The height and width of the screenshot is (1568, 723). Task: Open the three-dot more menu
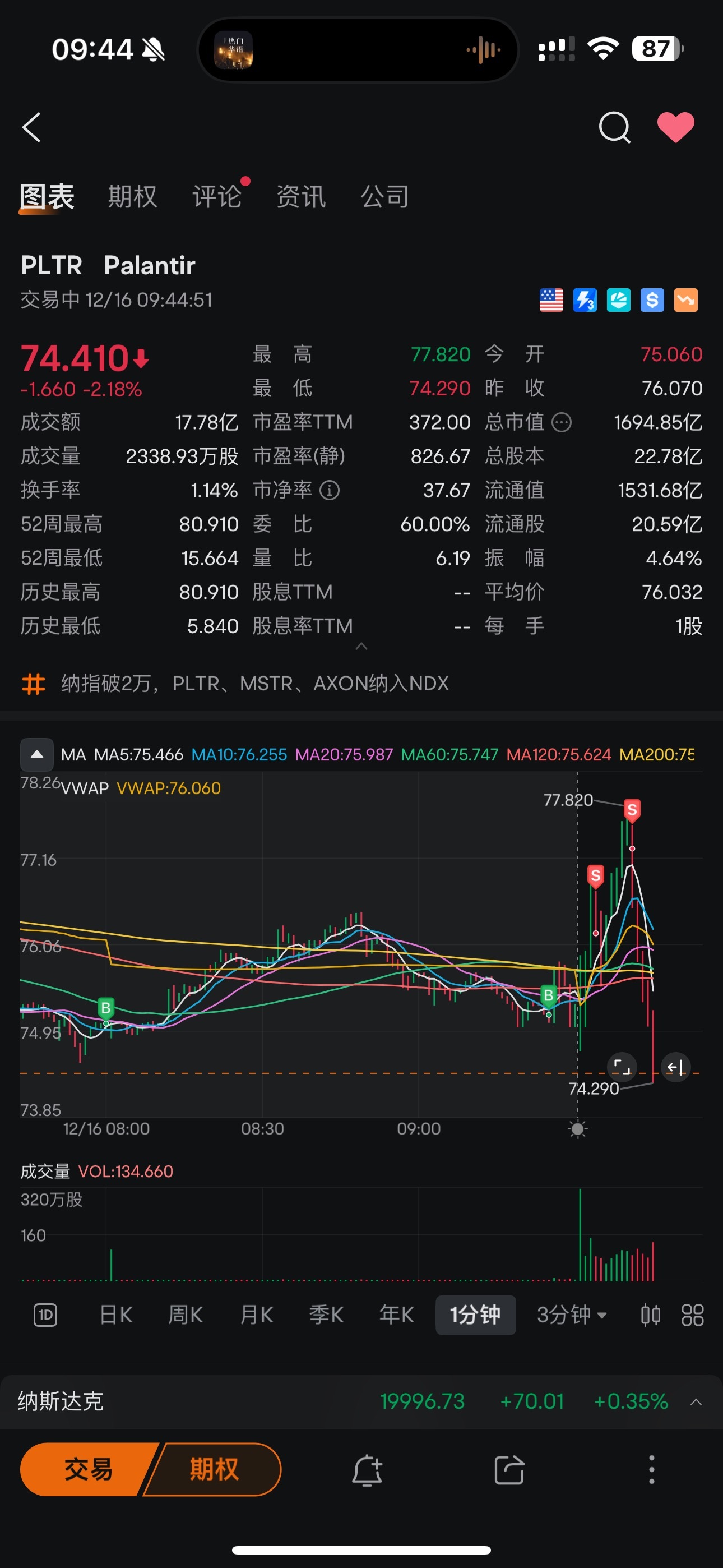[x=651, y=1469]
